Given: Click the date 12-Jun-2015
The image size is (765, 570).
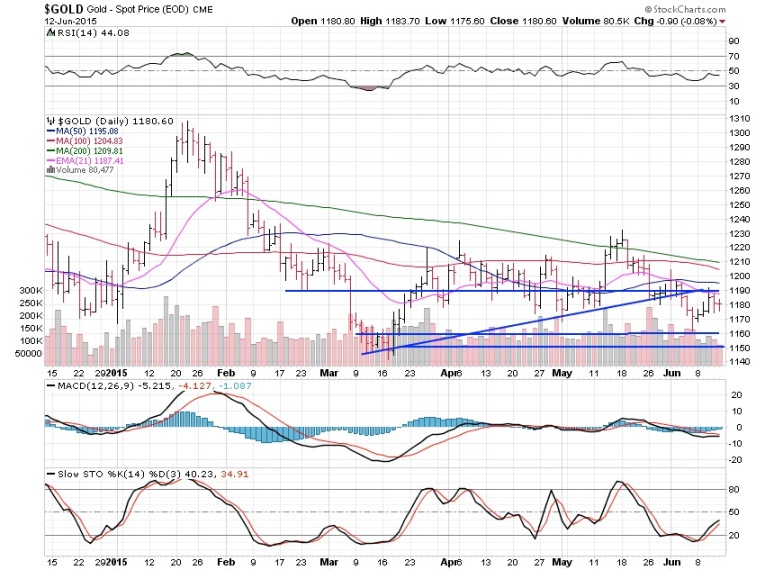Looking at the screenshot, I should (71, 21).
